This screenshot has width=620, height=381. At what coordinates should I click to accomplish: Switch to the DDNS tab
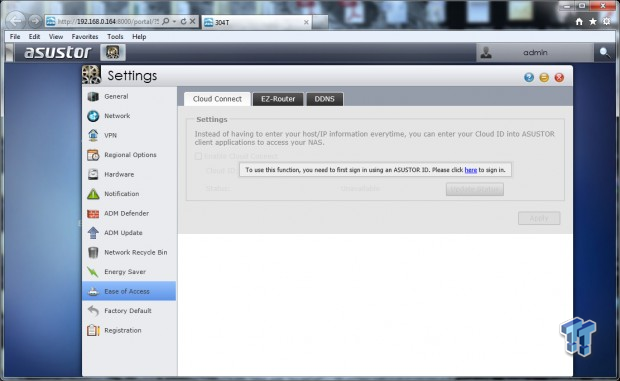tap(325, 99)
